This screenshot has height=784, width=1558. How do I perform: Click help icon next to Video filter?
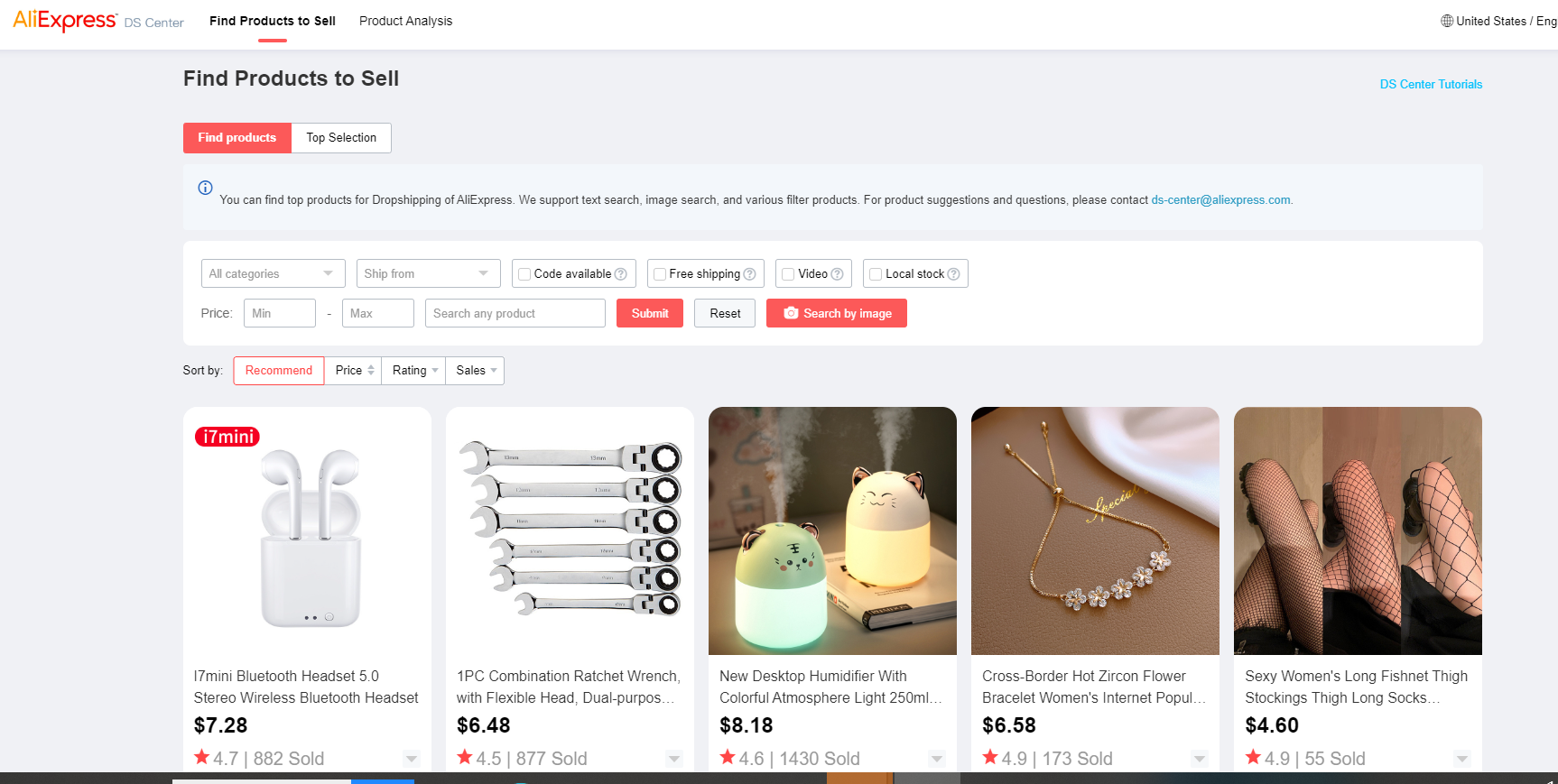pos(837,274)
